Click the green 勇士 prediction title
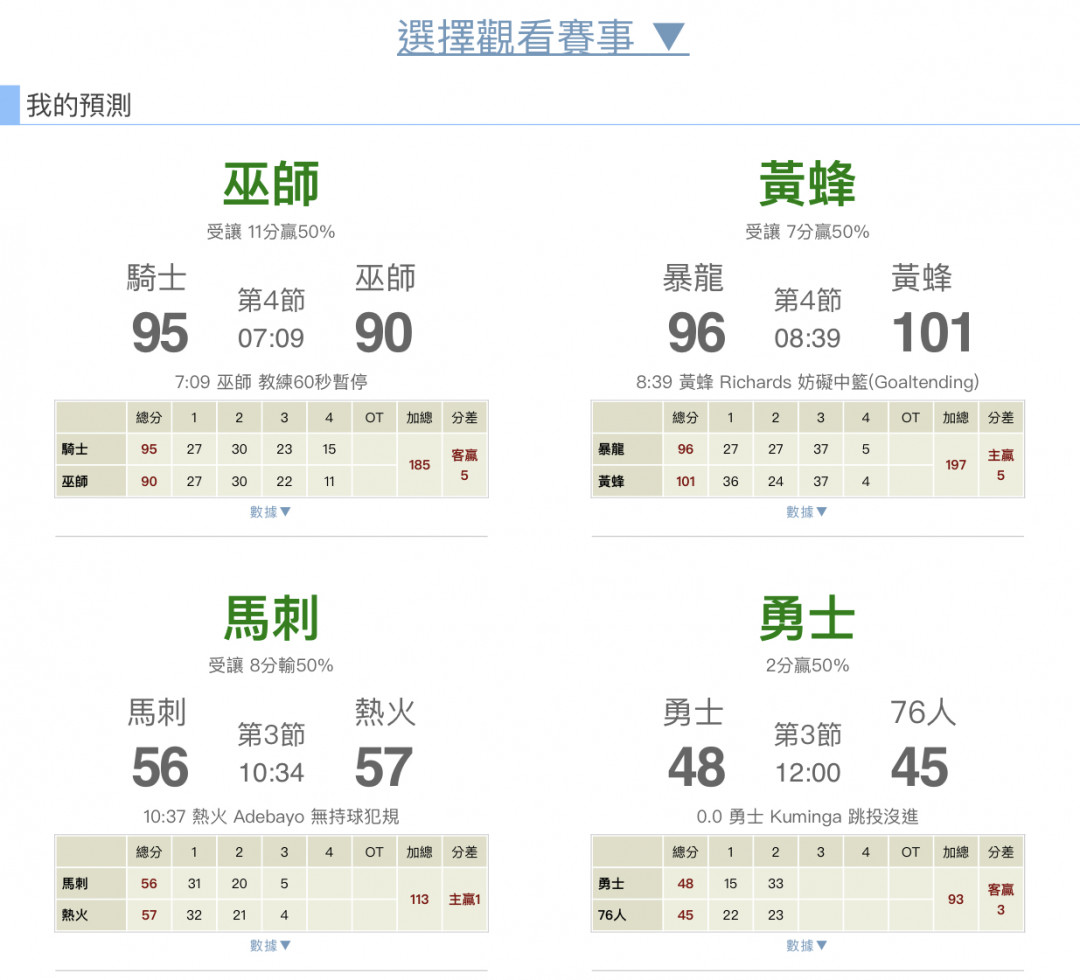 (807, 618)
